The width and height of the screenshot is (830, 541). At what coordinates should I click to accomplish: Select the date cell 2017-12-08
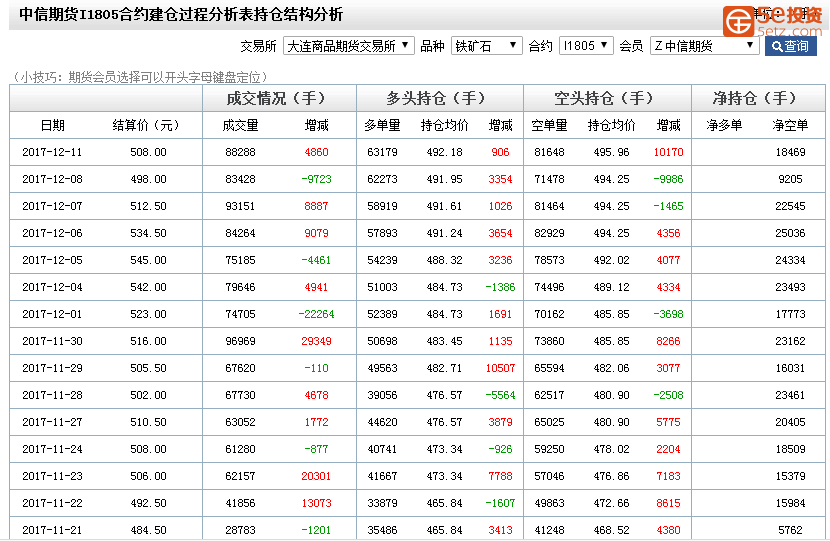52,179
